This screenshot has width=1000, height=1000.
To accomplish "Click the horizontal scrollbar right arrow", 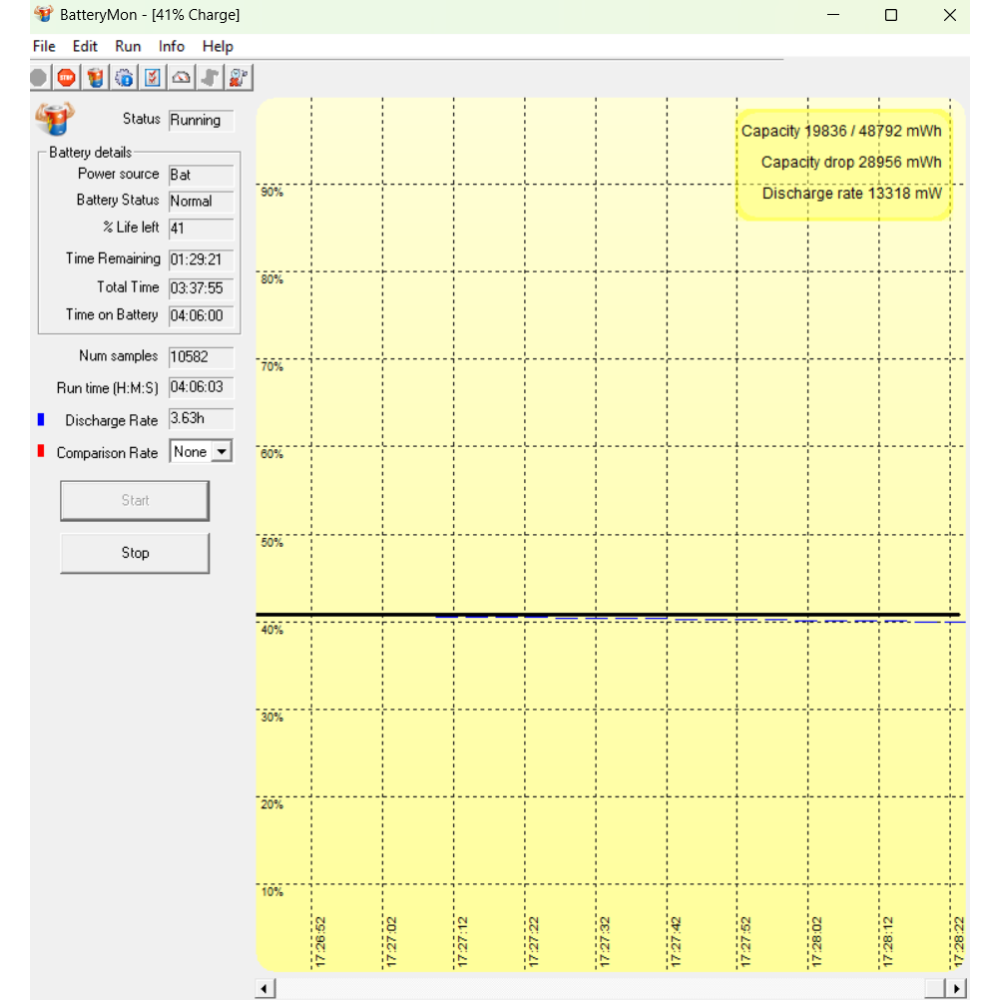I will coord(956,988).
